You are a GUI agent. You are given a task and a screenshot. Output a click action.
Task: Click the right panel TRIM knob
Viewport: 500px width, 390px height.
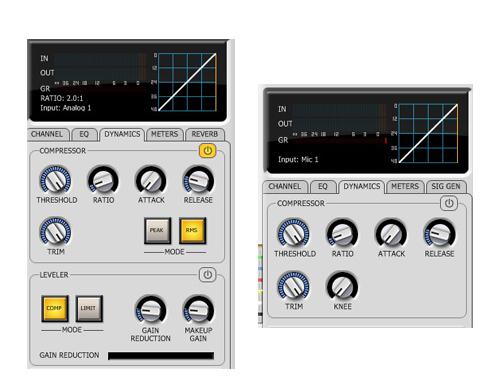293,287
